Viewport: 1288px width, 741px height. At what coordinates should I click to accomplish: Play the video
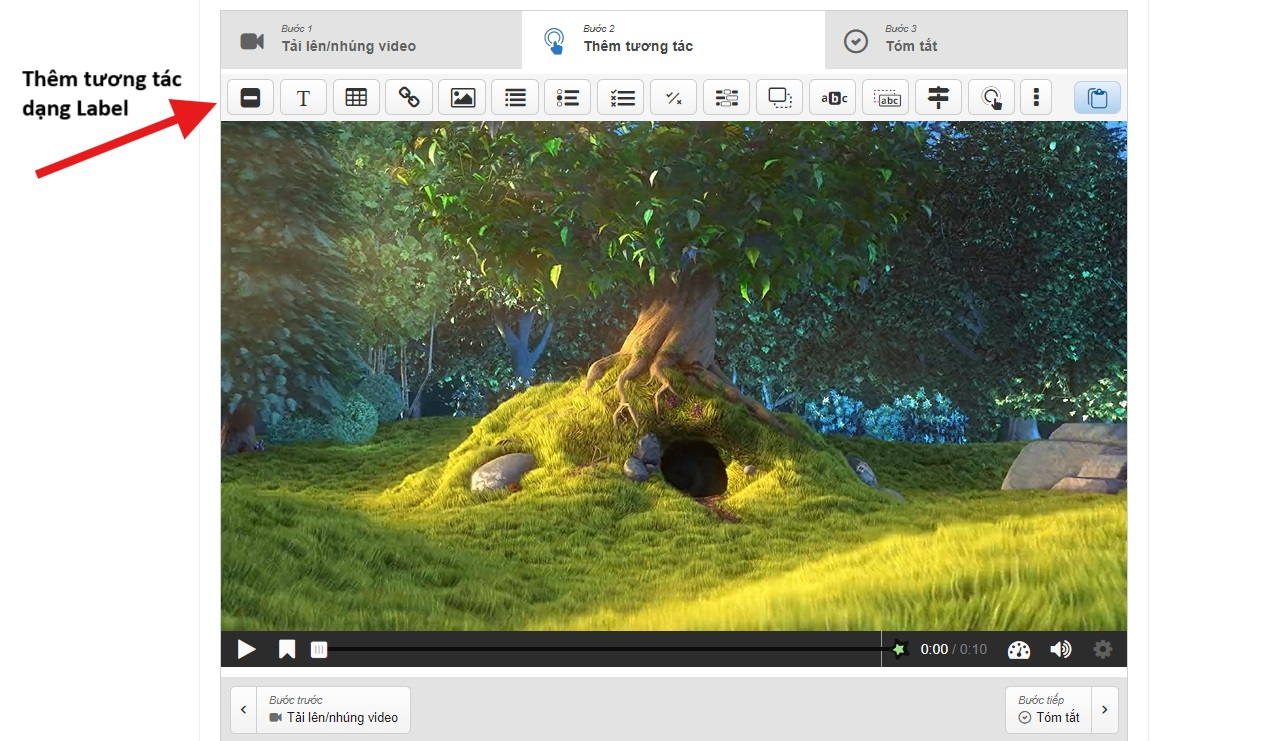tap(246, 649)
